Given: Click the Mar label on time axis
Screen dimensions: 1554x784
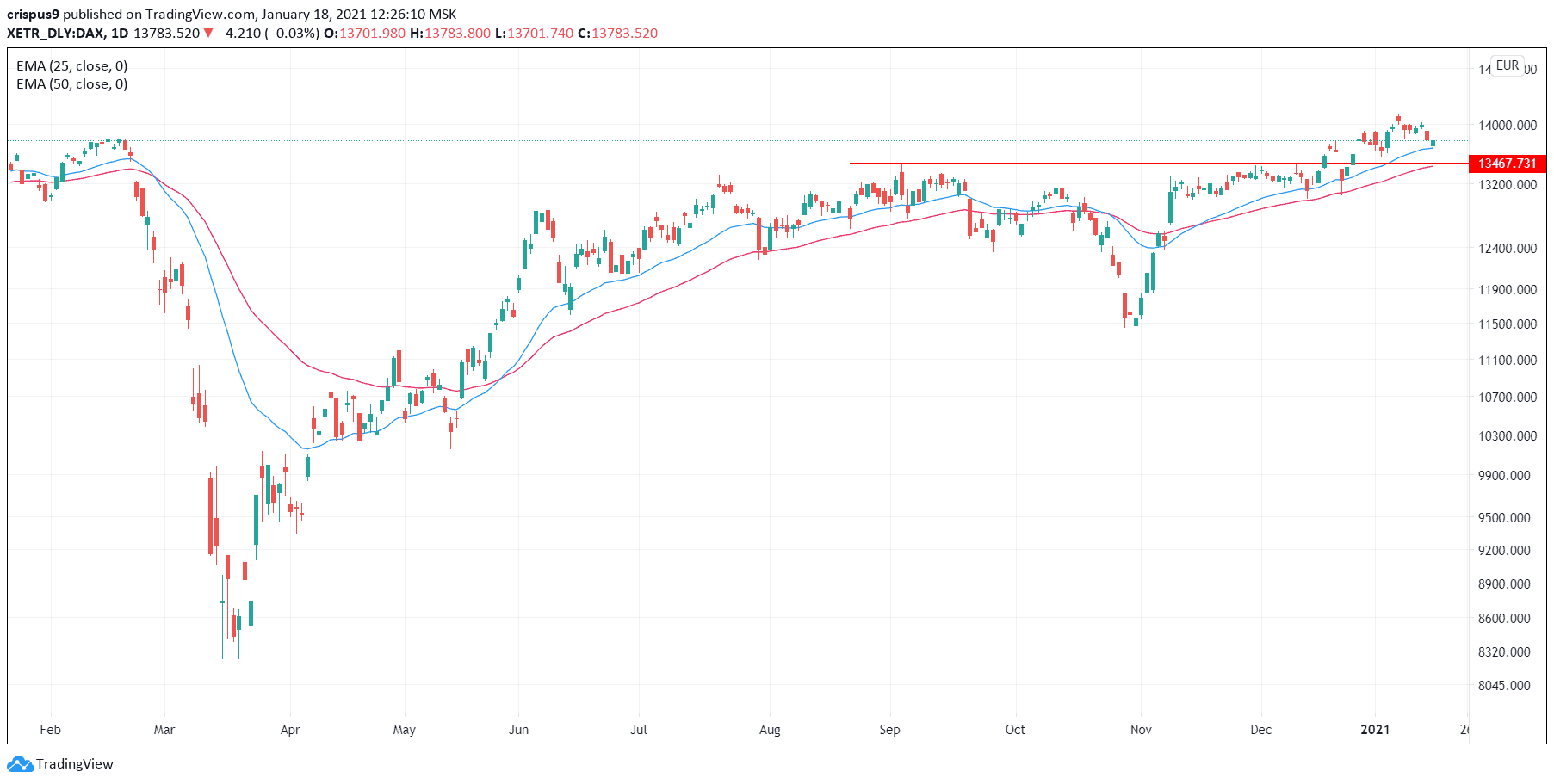Looking at the screenshot, I should point(164,729).
